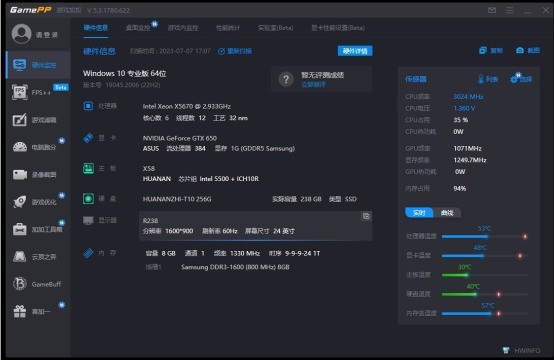Click the 截图 screenshot button
The image size is (554, 360).
point(528,51)
